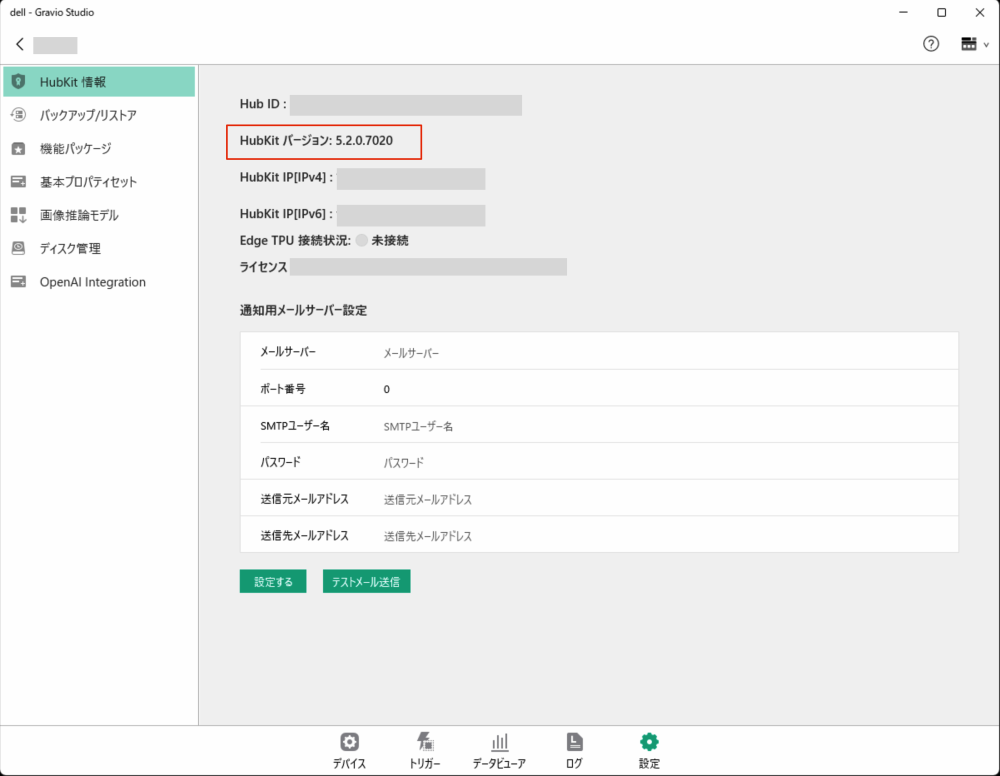Screen dimensions: 1000x776
Task: Select HubKit 情報 in the sidebar
Action: point(99,82)
